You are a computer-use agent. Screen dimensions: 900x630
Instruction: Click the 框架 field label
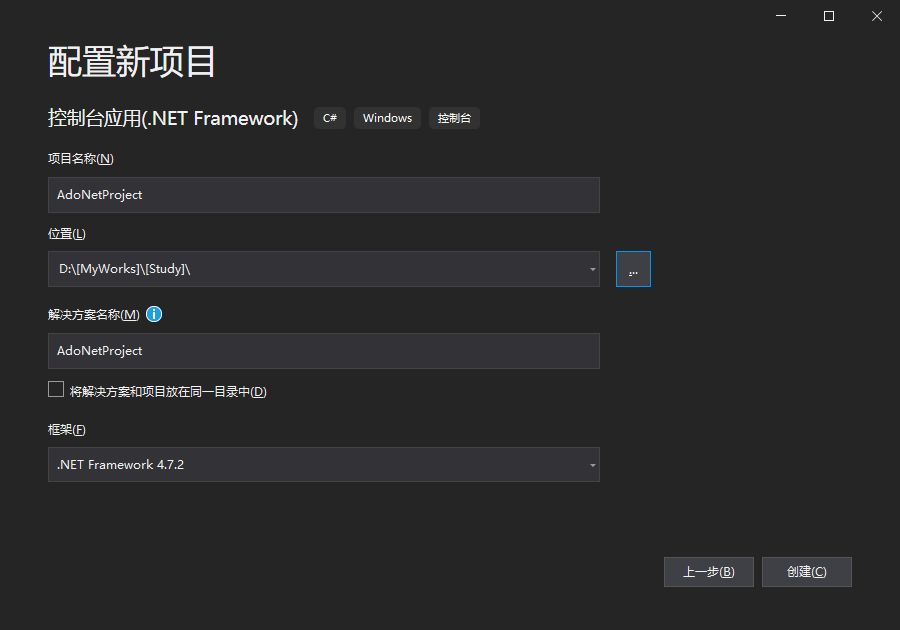coord(67,430)
